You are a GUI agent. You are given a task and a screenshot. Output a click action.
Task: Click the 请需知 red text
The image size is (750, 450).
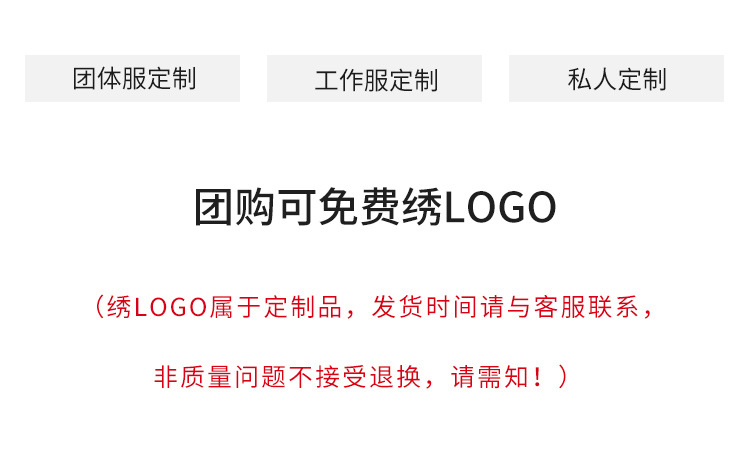point(489,377)
